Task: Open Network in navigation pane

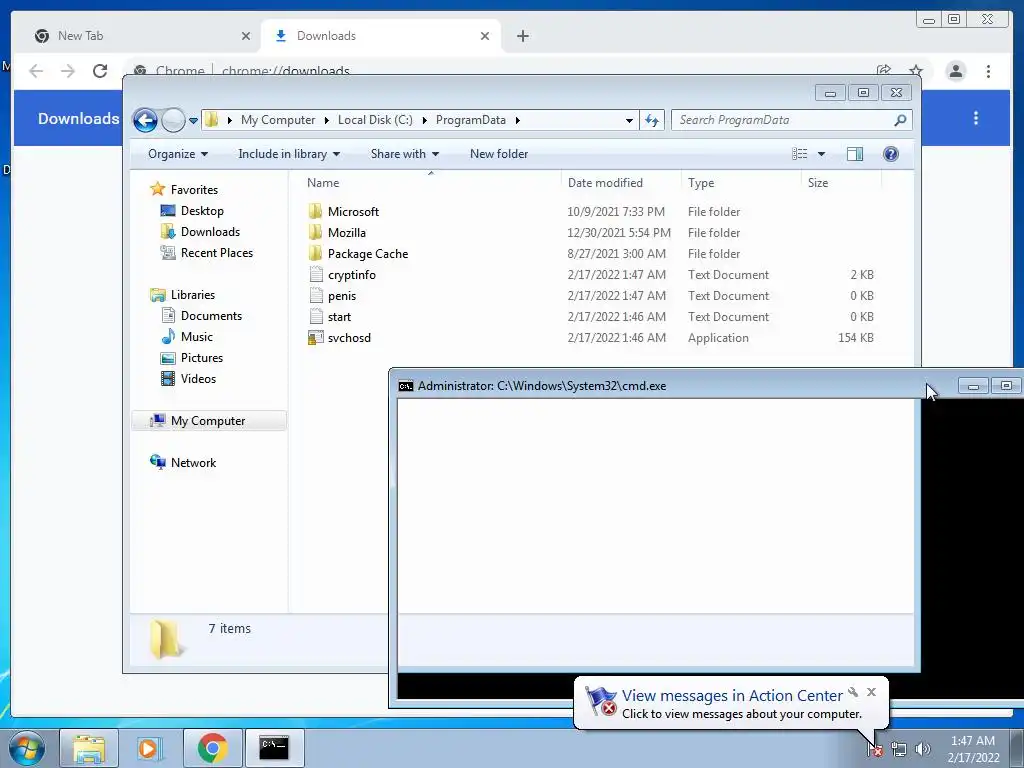Action: click(193, 463)
